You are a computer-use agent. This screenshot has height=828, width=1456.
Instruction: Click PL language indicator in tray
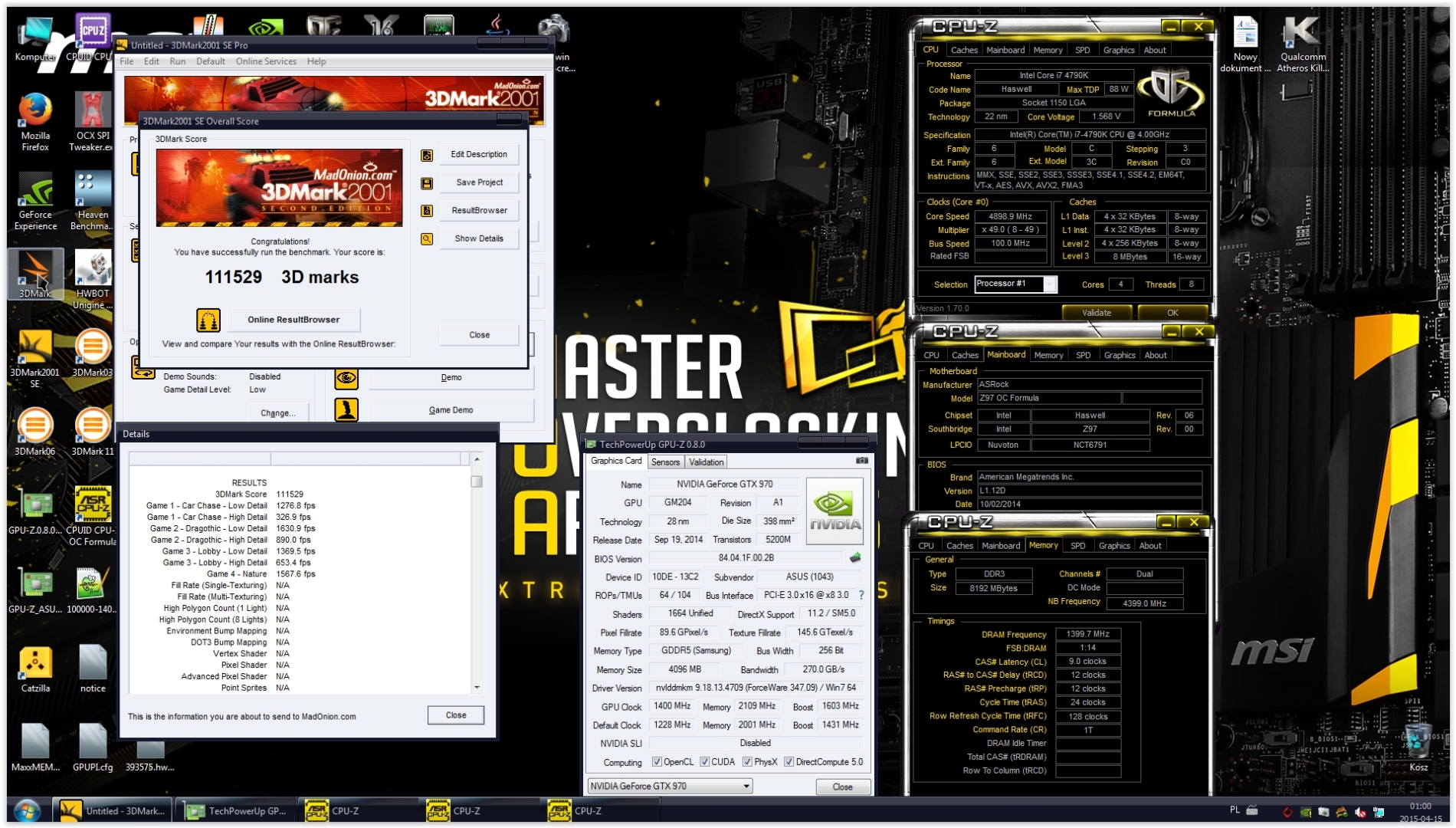pos(1235,810)
